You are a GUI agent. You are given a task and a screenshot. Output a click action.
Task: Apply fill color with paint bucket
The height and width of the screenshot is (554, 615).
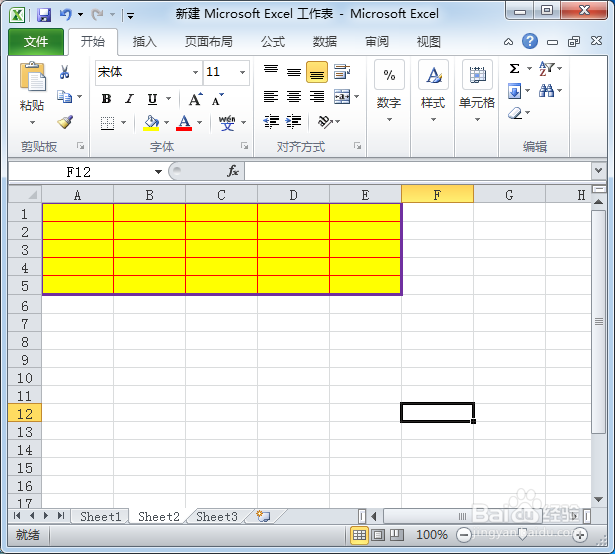(x=151, y=123)
